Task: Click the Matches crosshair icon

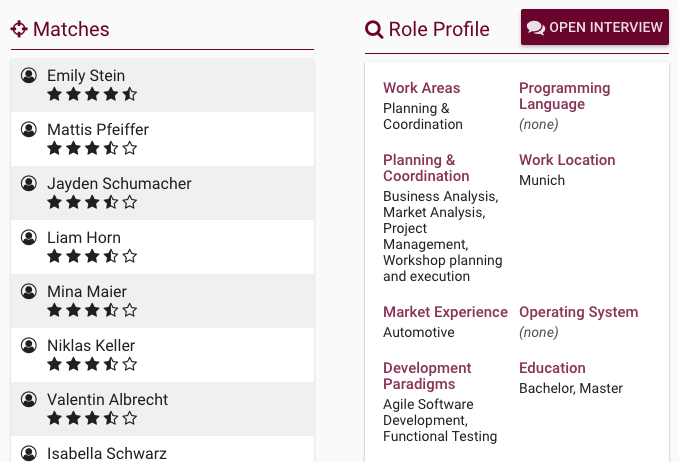Action: [19, 29]
